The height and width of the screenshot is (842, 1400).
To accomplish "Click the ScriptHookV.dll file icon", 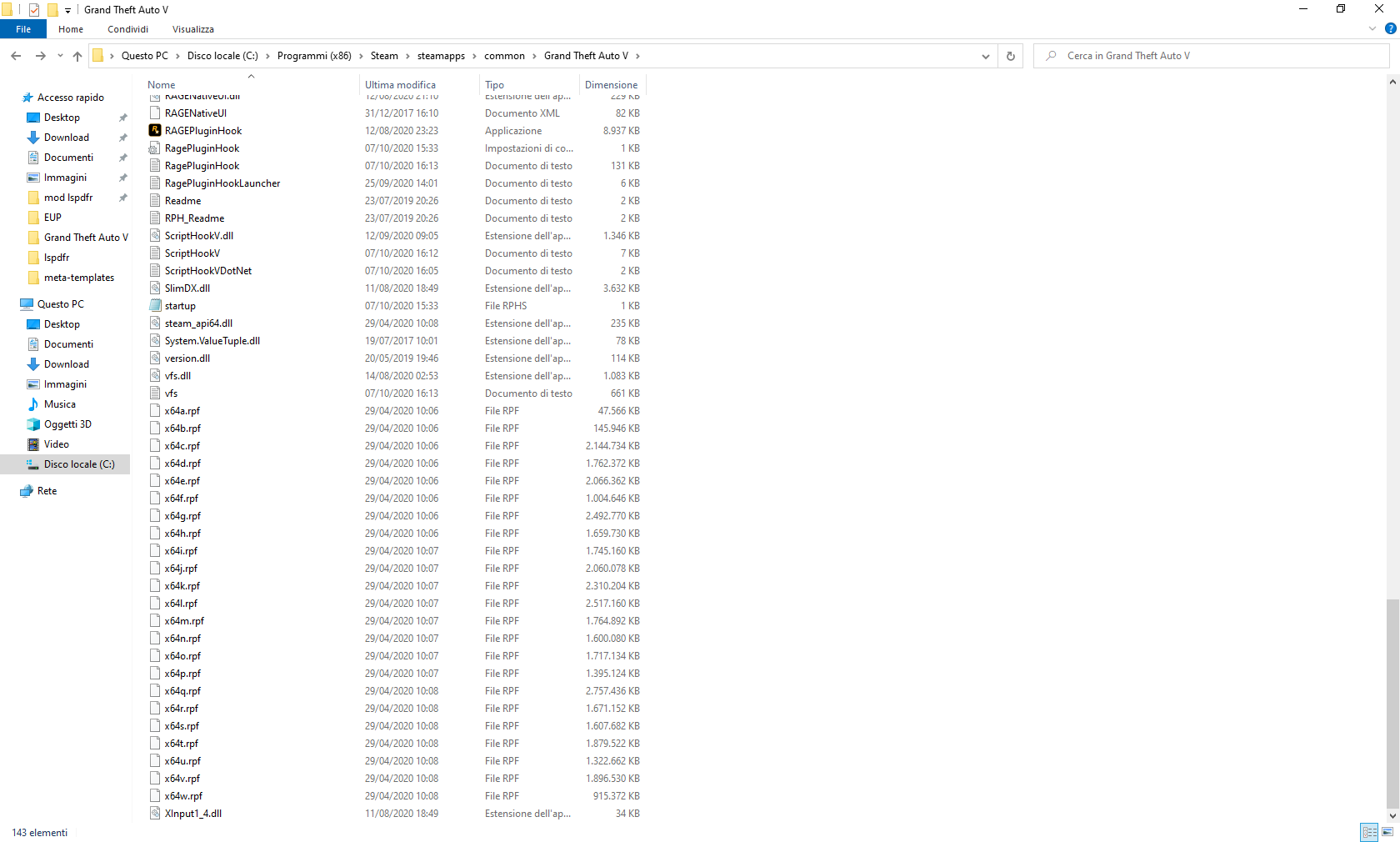I will 155,235.
